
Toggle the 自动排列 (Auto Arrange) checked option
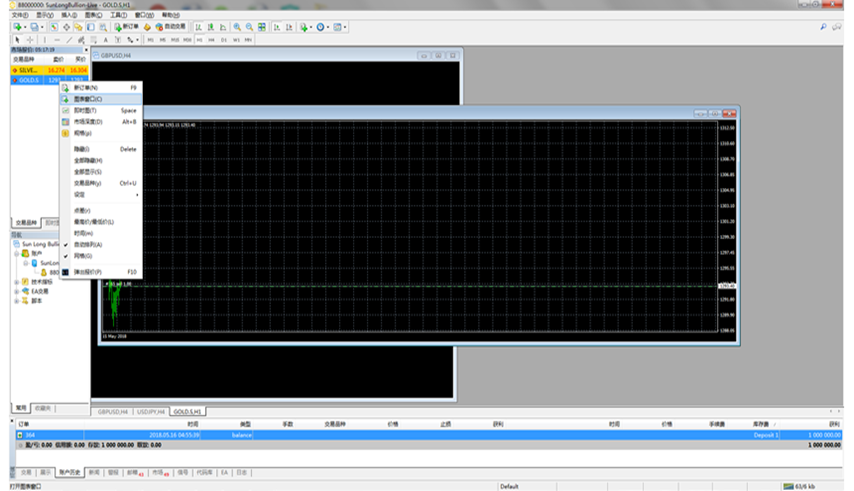click(x=88, y=244)
